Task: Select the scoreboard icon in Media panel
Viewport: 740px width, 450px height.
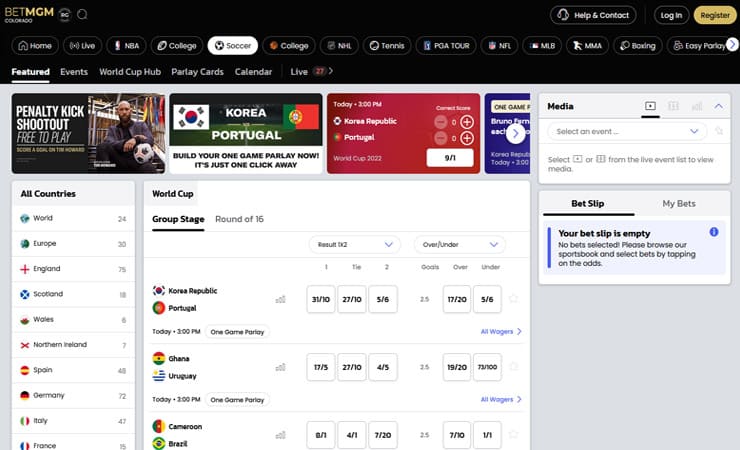Action: pos(673,106)
